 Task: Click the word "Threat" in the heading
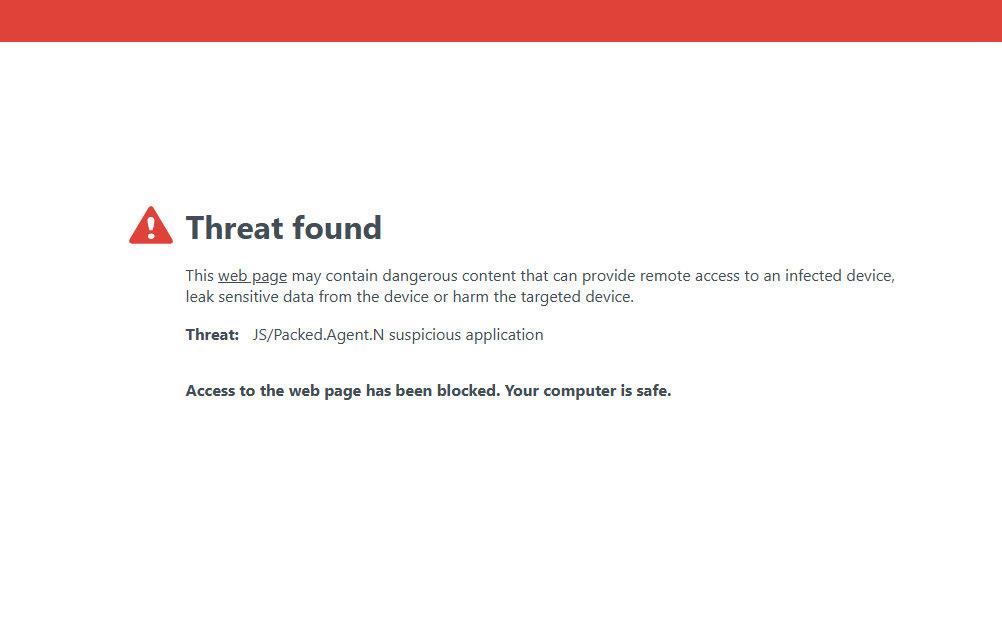[x=235, y=228]
